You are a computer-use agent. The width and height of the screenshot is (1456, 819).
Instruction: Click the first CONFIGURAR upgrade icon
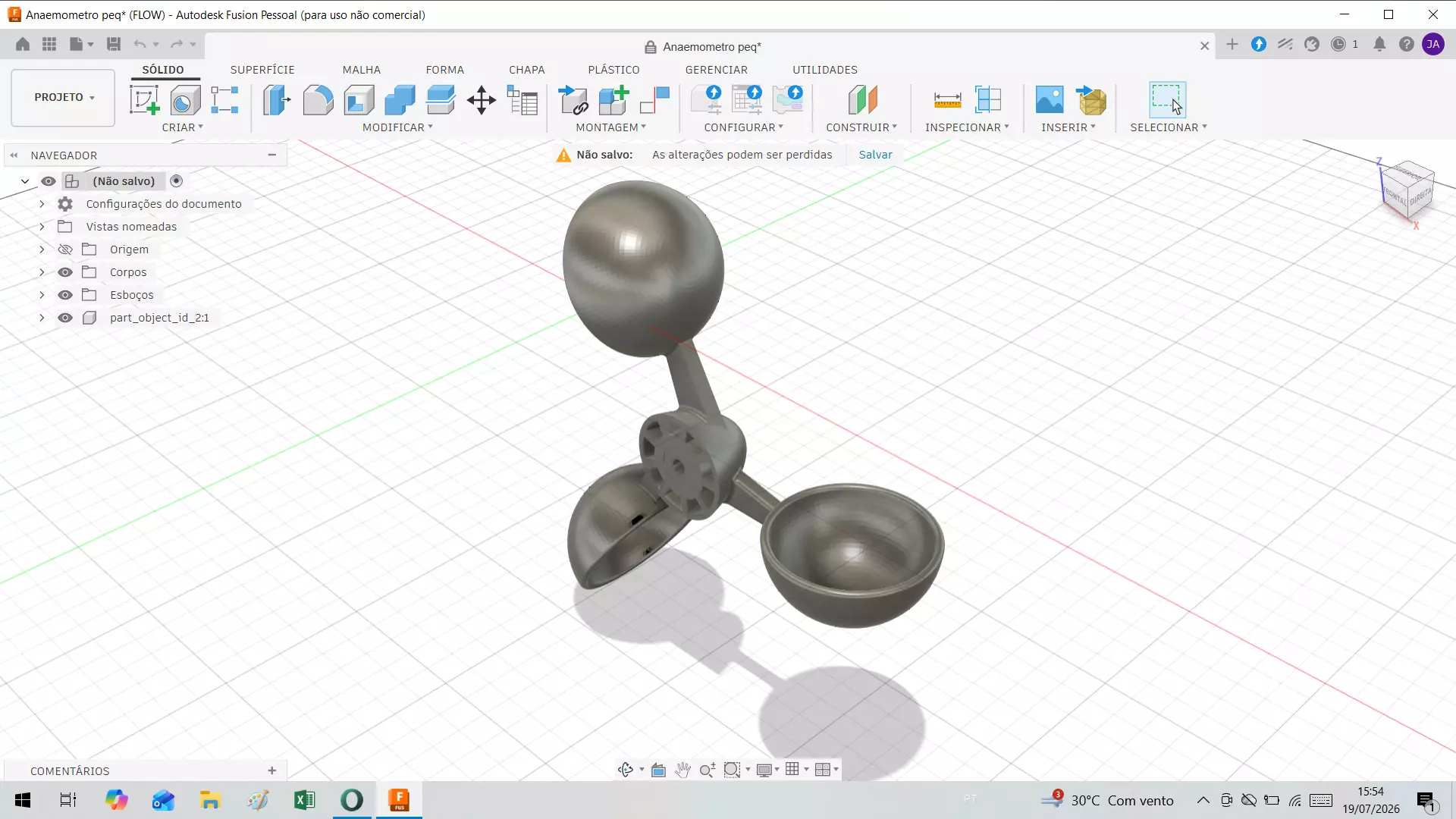tap(707, 99)
